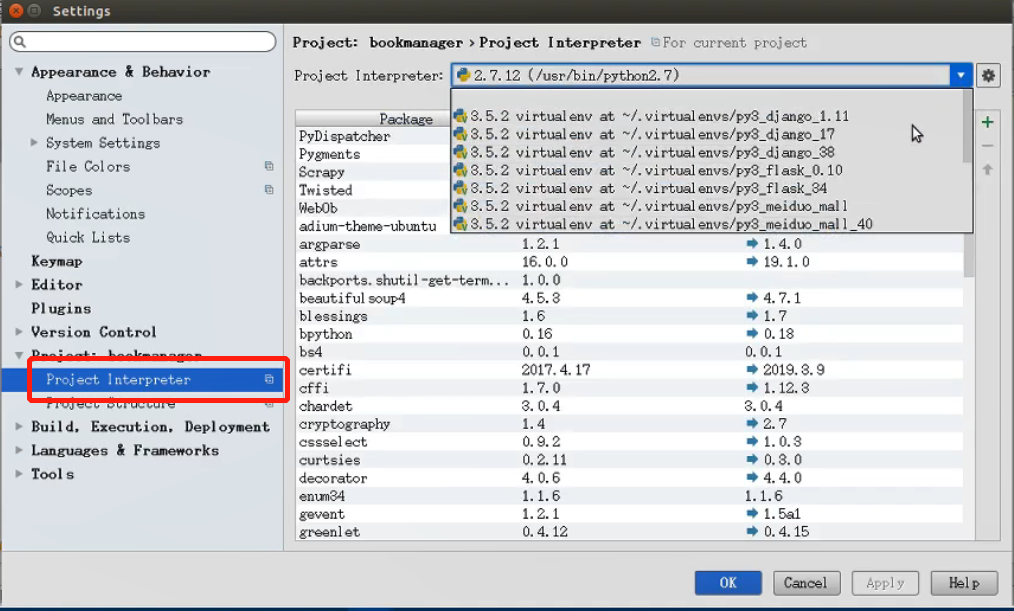The width and height of the screenshot is (1014, 611).
Task: Click the interpreter dropdown list scrollbar
Action: click(x=967, y=125)
